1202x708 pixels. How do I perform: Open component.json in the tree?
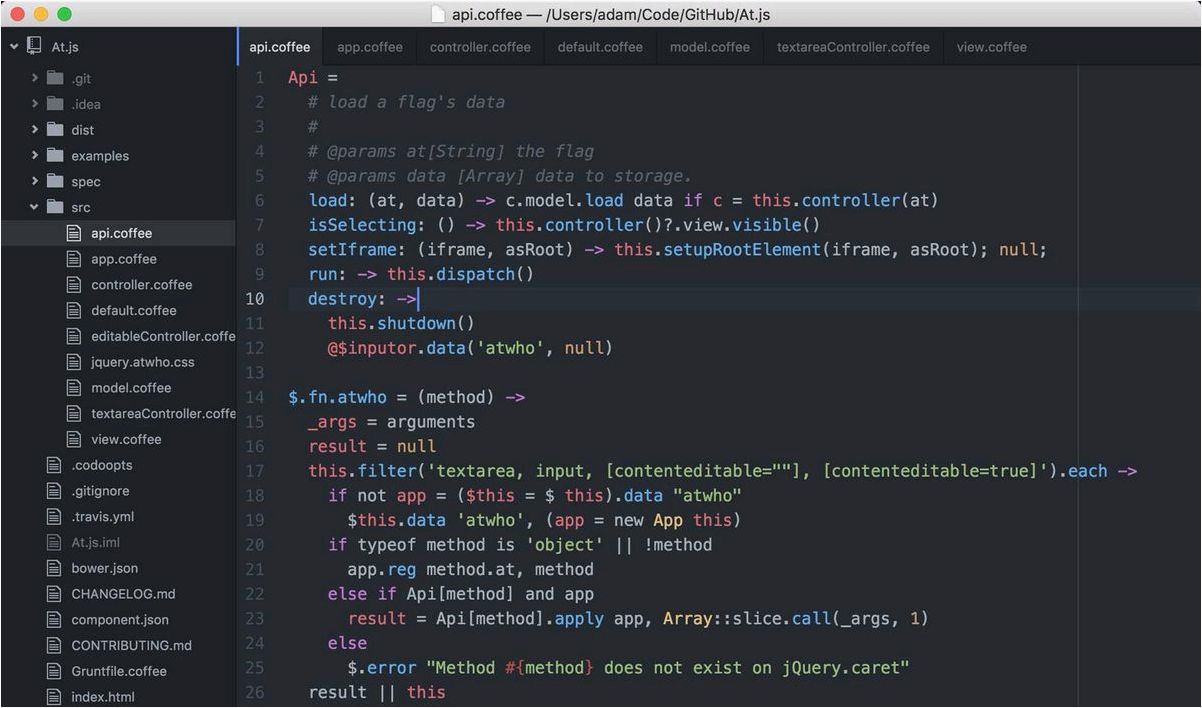(120, 620)
